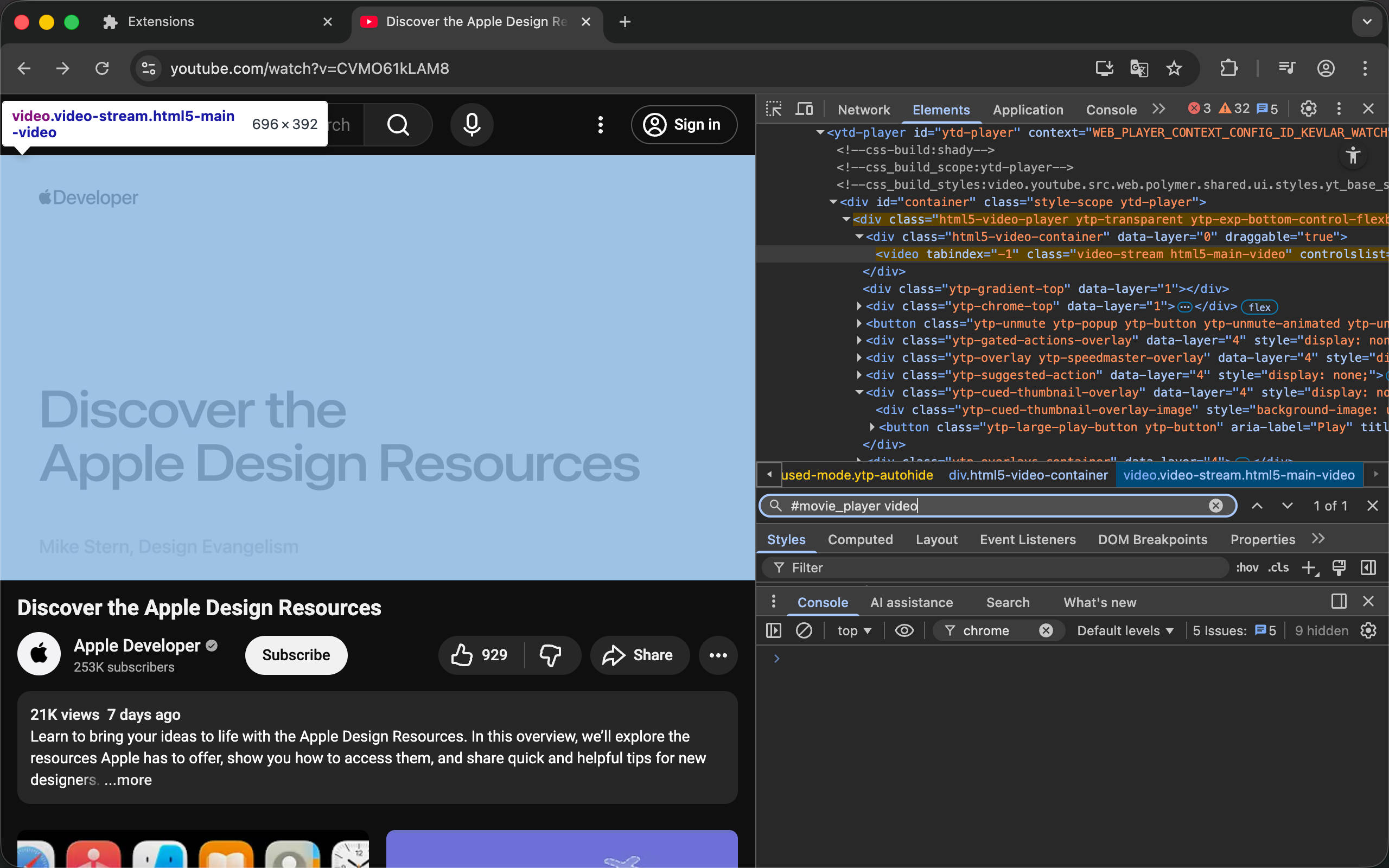Click the new style rule plus icon
This screenshot has width=1389, height=868.
coord(1309,568)
